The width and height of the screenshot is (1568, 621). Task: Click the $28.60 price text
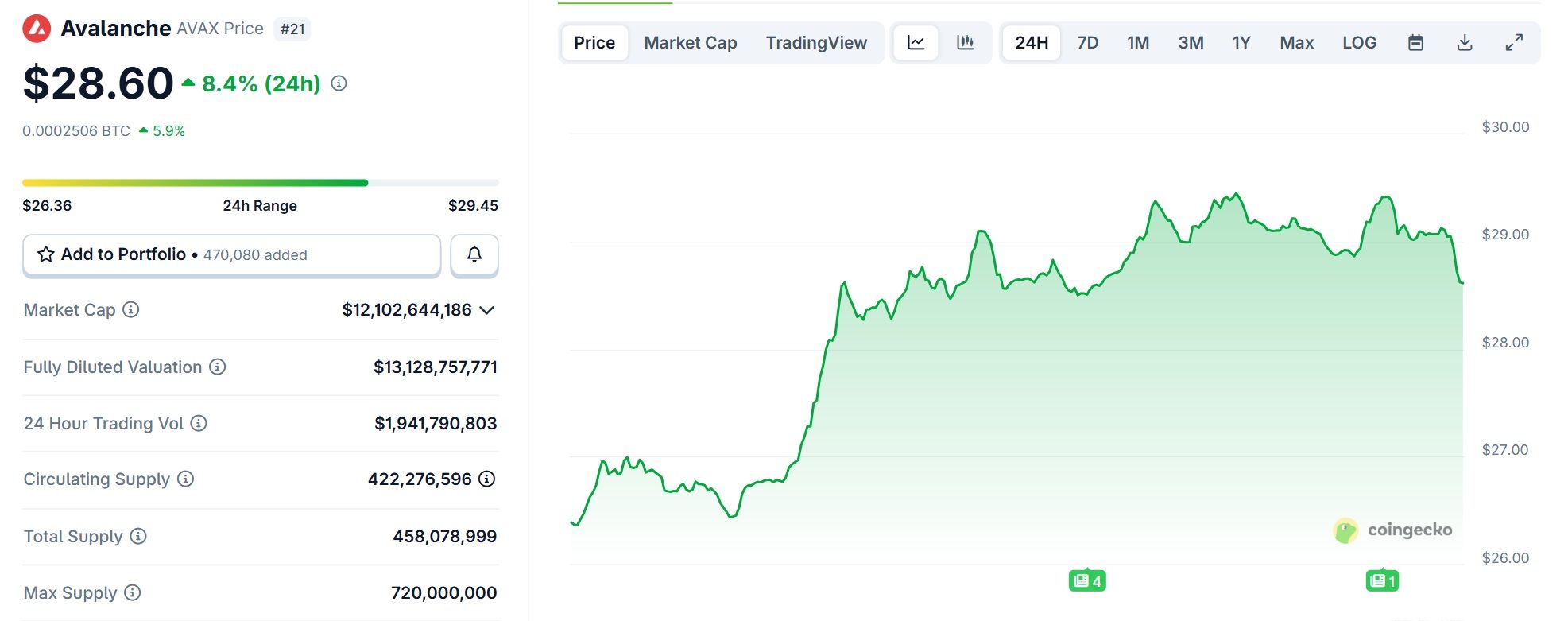(99, 83)
